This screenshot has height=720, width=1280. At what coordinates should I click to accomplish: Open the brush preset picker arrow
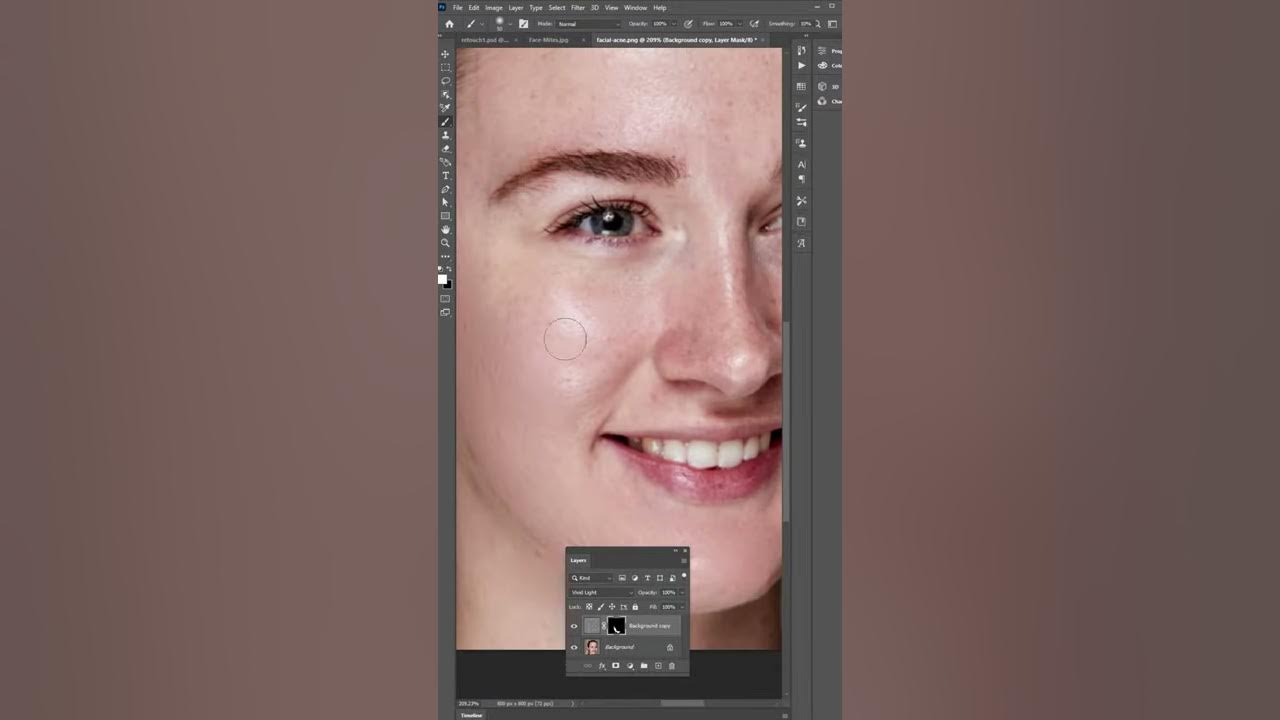(x=510, y=24)
